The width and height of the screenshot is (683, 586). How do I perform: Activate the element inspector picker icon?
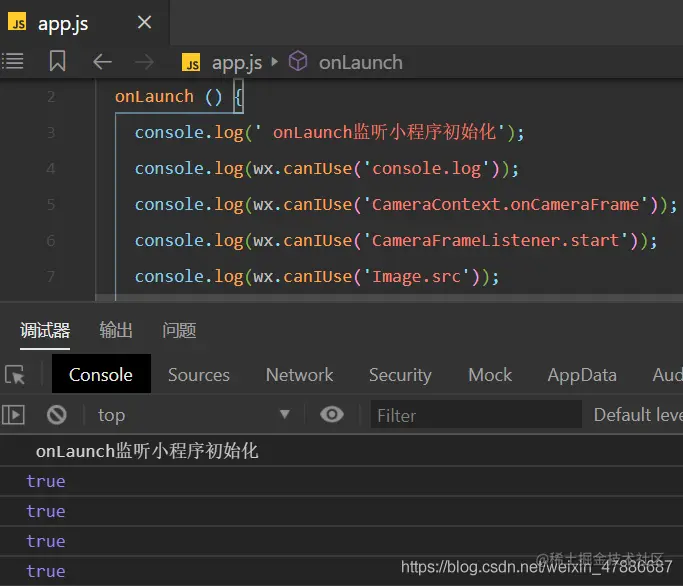point(15,375)
